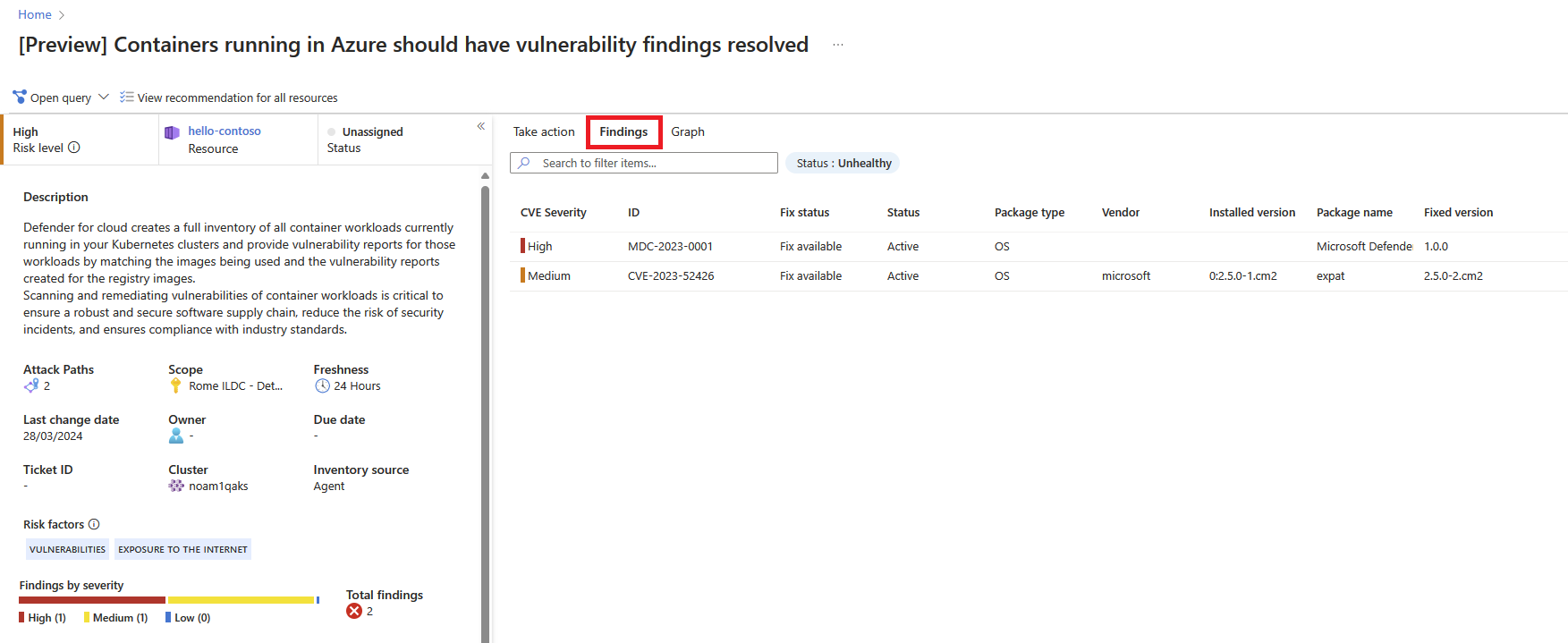Click the Agent inventory source value
Image resolution: width=1568 pixels, height=643 pixels.
click(x=329, y=486)
